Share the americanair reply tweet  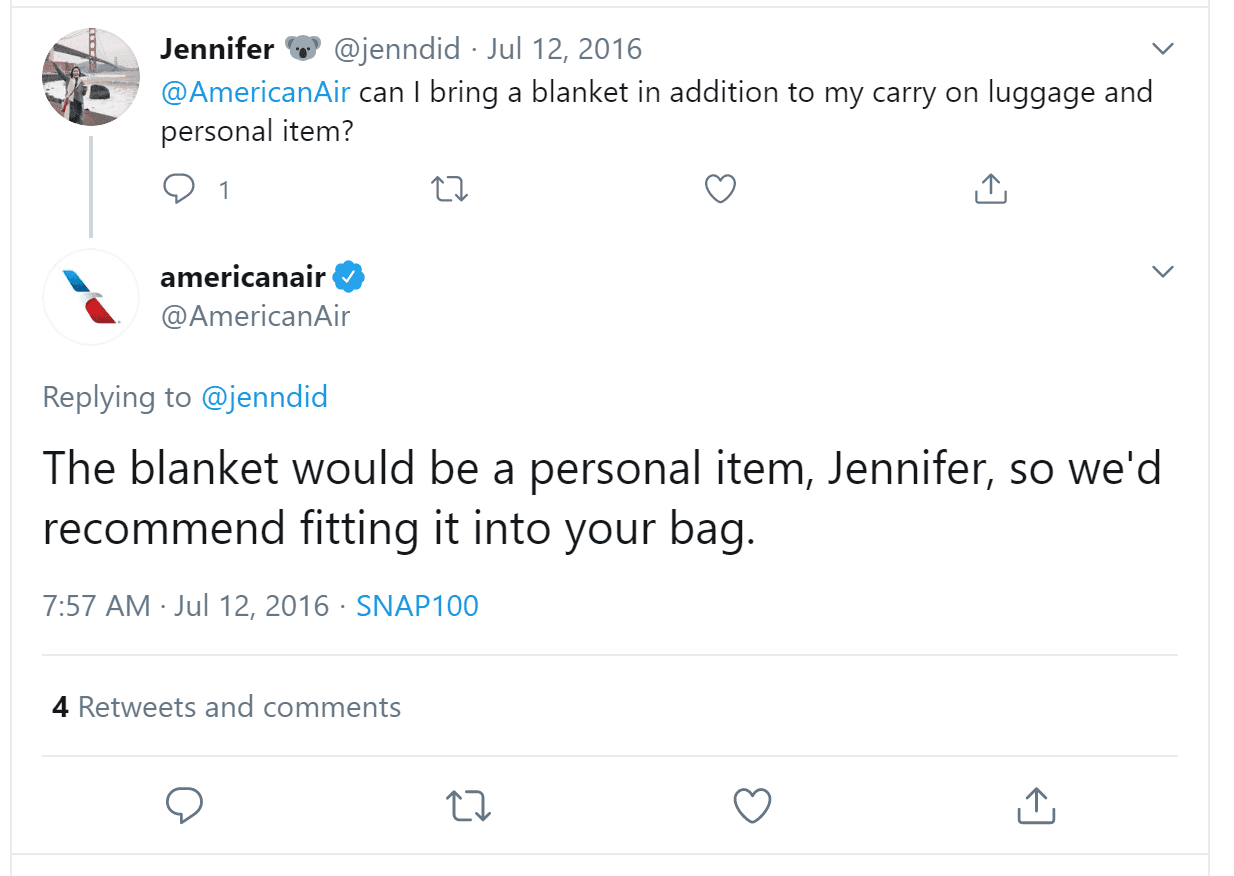tap(1036, 805)
